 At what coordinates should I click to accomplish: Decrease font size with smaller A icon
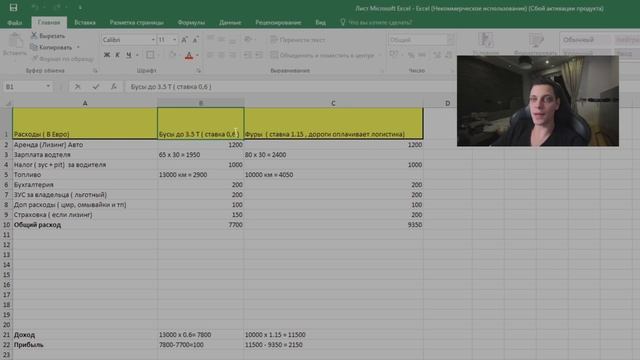(x=195, y=40)
